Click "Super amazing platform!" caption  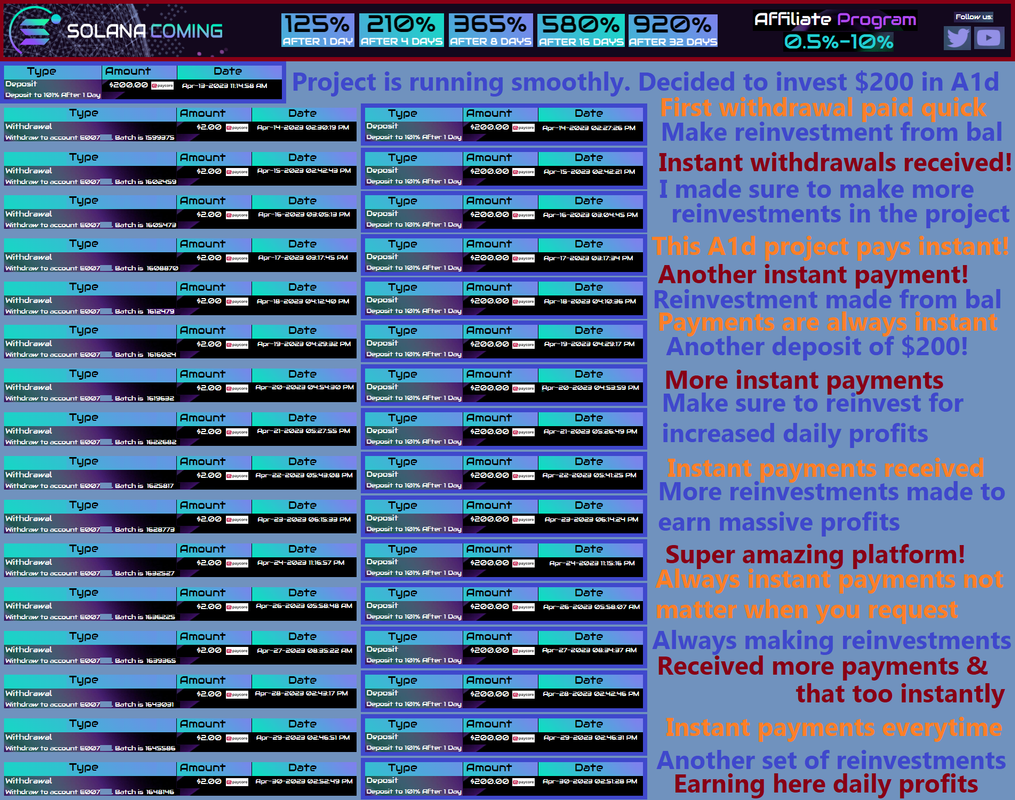pos(815,555)
